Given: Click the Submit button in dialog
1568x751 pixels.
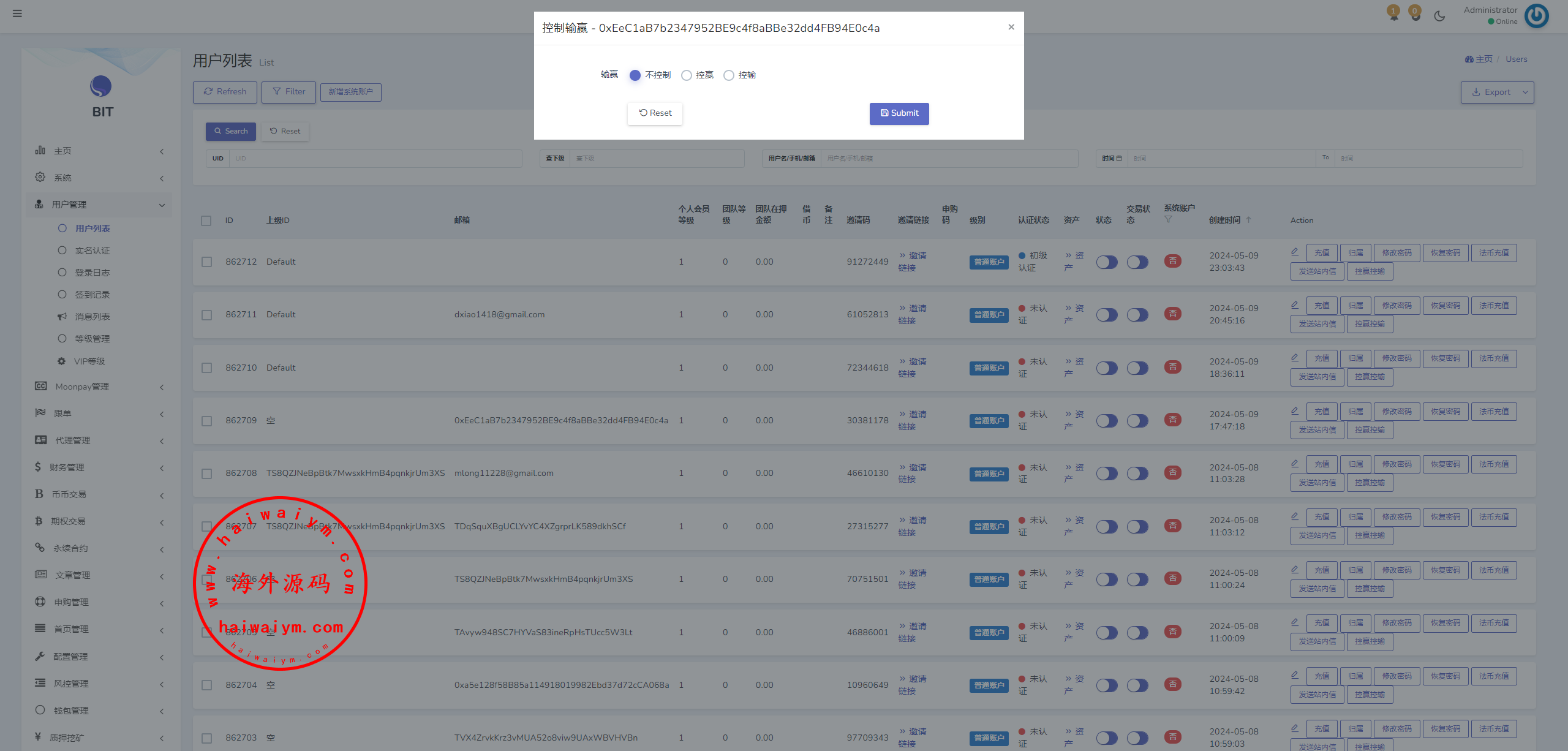Looking at the screenshot, I should [899, 113].
